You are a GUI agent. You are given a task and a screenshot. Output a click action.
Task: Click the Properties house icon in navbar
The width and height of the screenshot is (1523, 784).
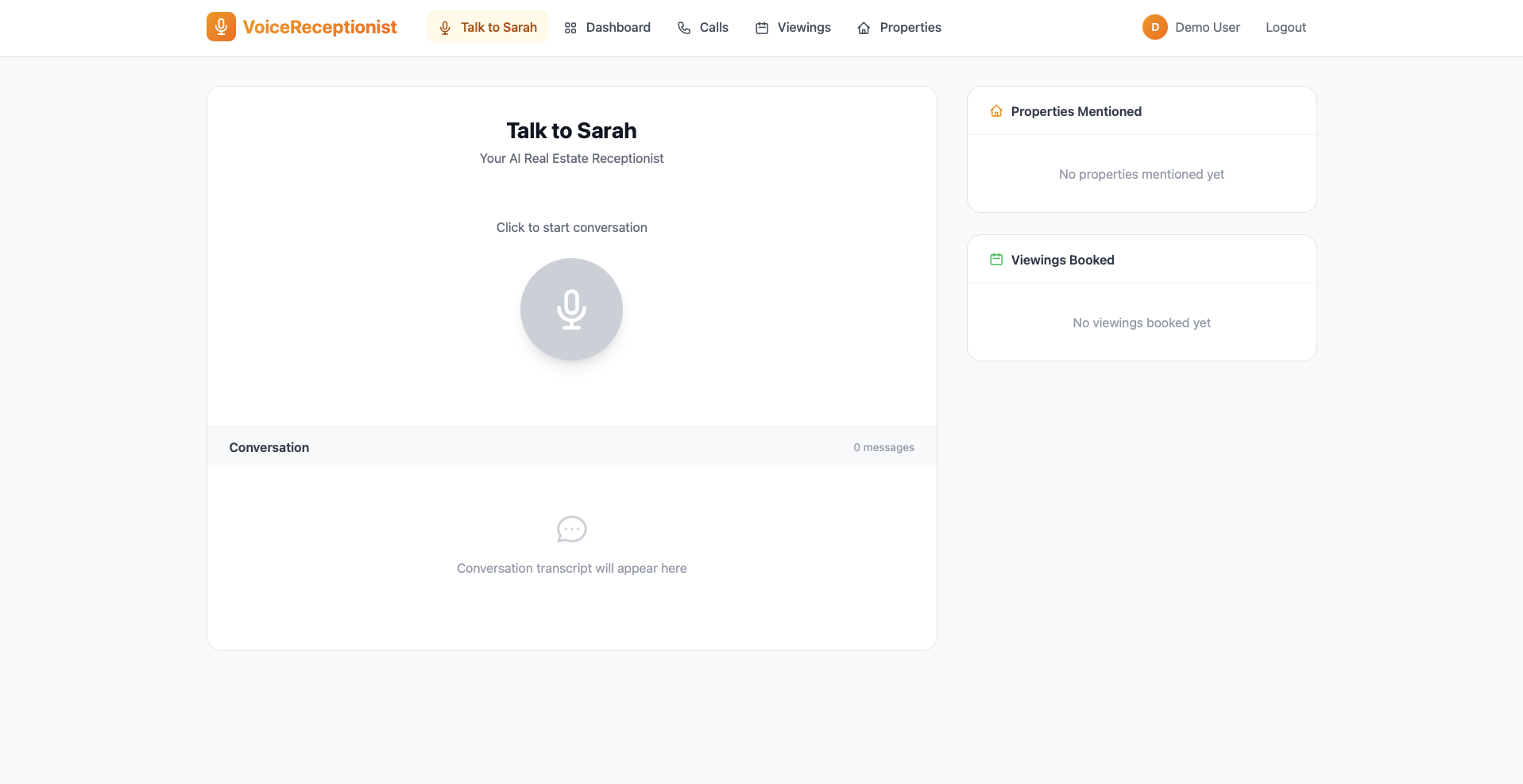pyautogui.click(x=864, y=28)
